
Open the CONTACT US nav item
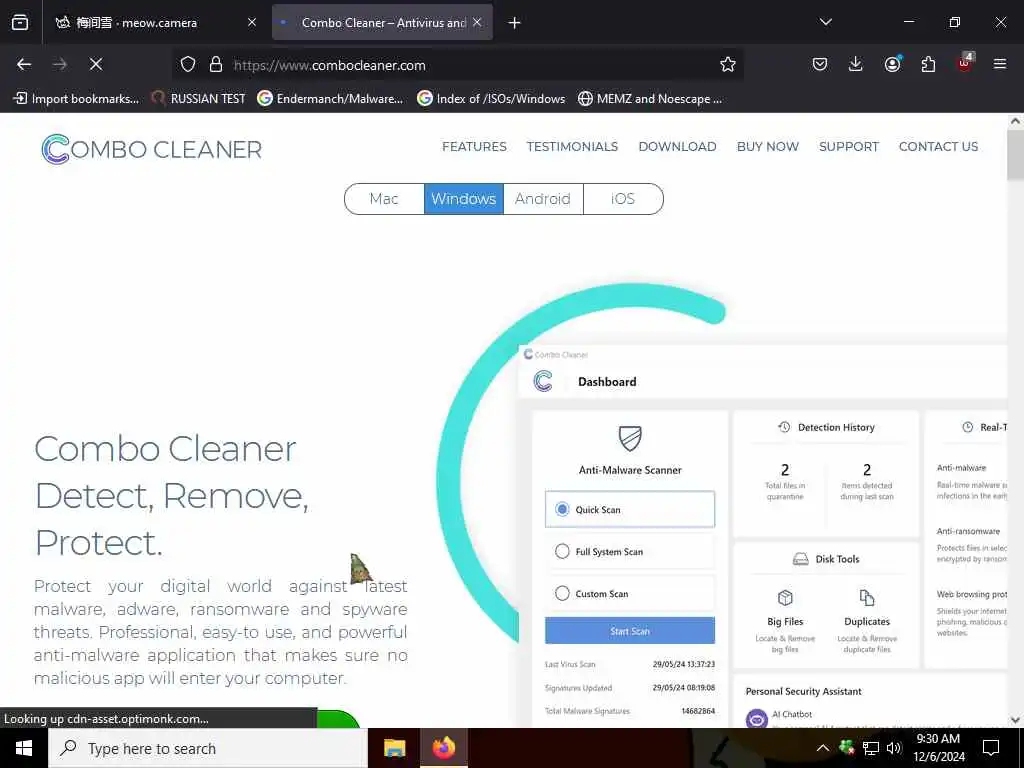938,146
